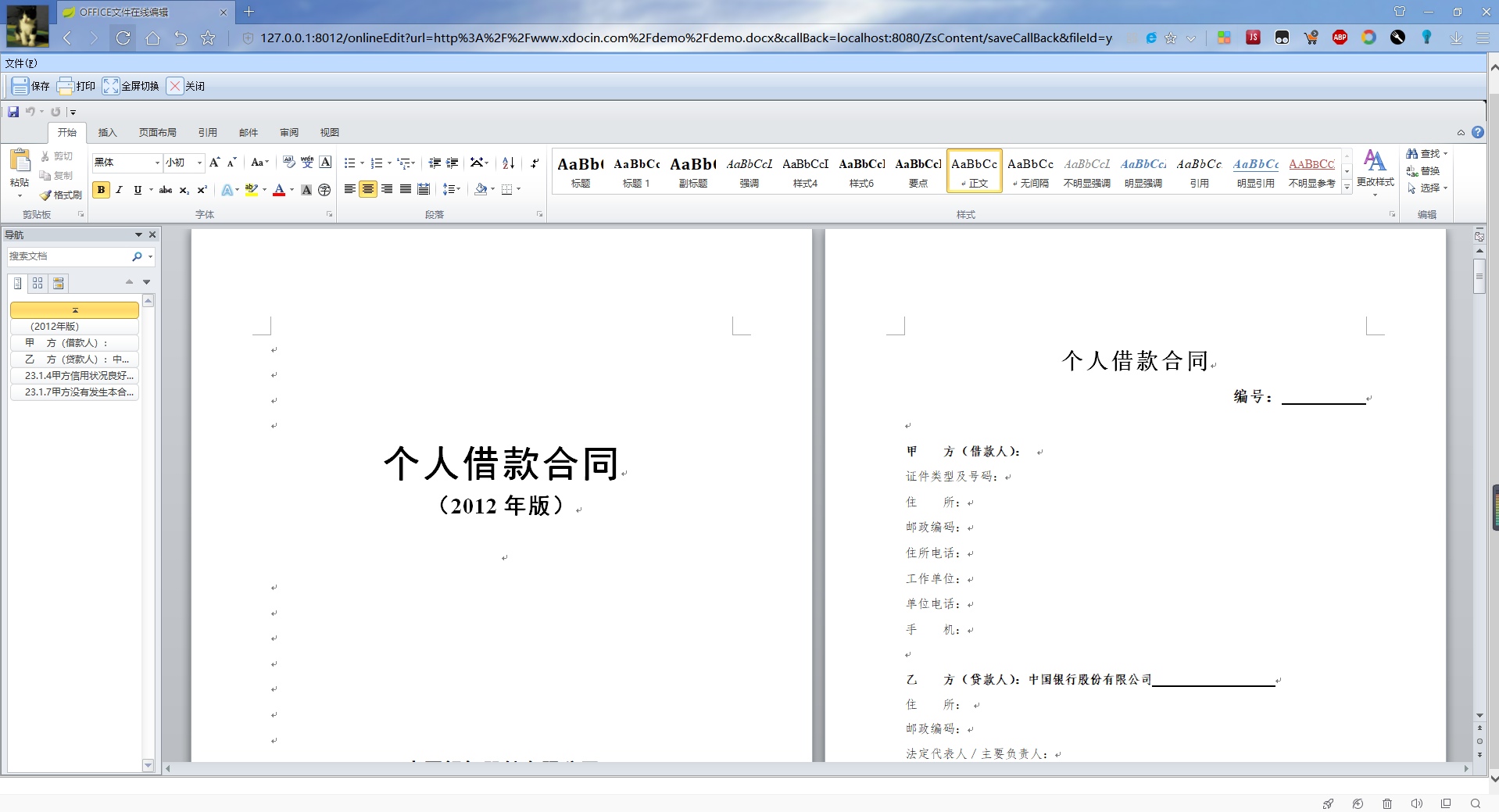Screen dimensions: 1499x812
Task: Apply the 明显引用 style
Action: (x=1256, y=172)
